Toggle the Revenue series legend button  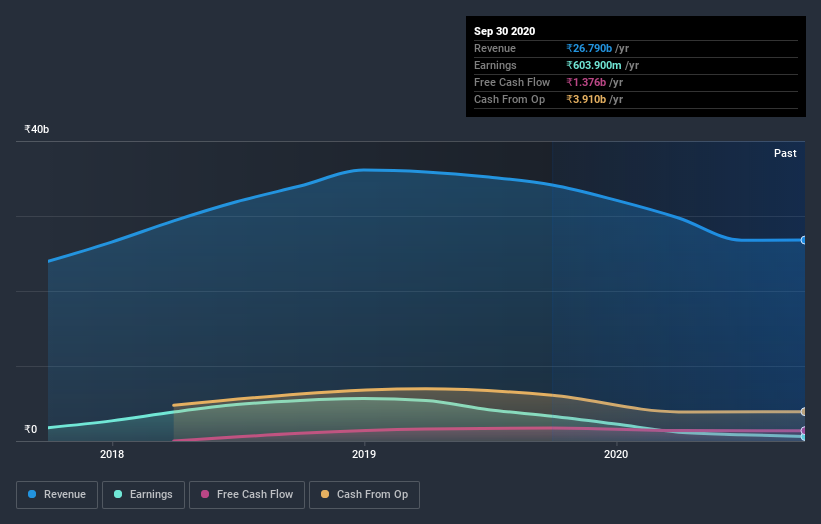click(57, 495)
